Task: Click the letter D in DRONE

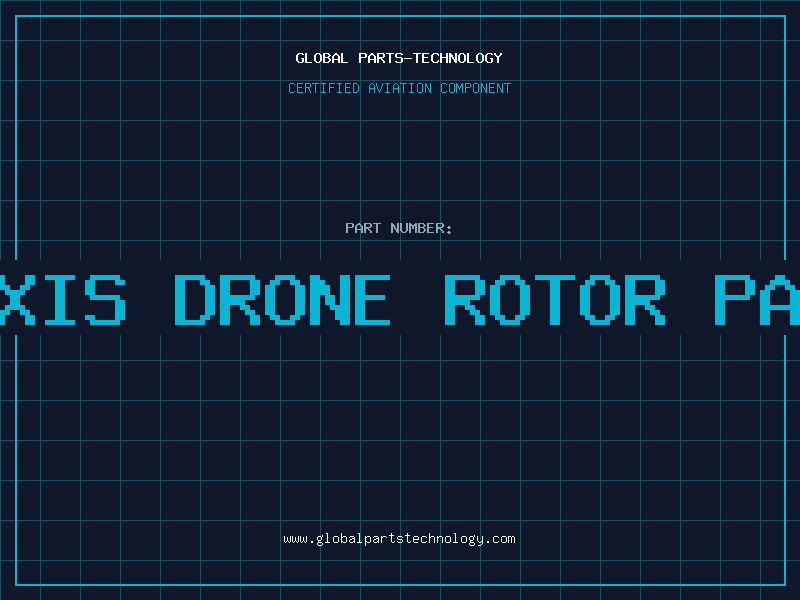Action: pyautogui.click(x=194, y=299)
